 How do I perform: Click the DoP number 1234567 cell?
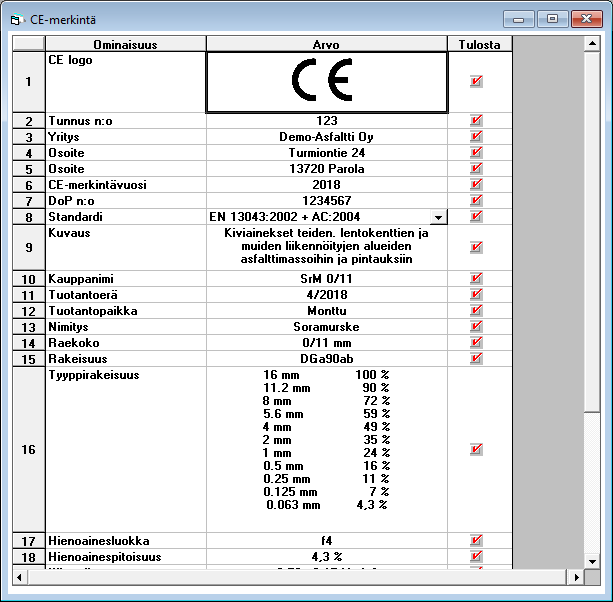(x=326, y=201)
